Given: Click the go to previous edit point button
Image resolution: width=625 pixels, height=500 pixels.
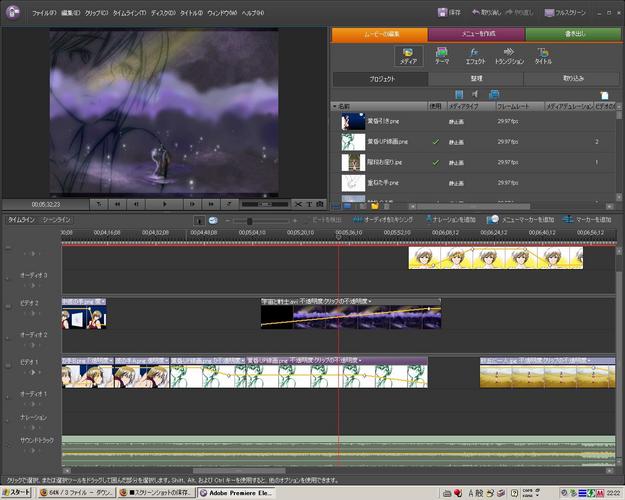Looking at the screenshot, I should 99,204.
